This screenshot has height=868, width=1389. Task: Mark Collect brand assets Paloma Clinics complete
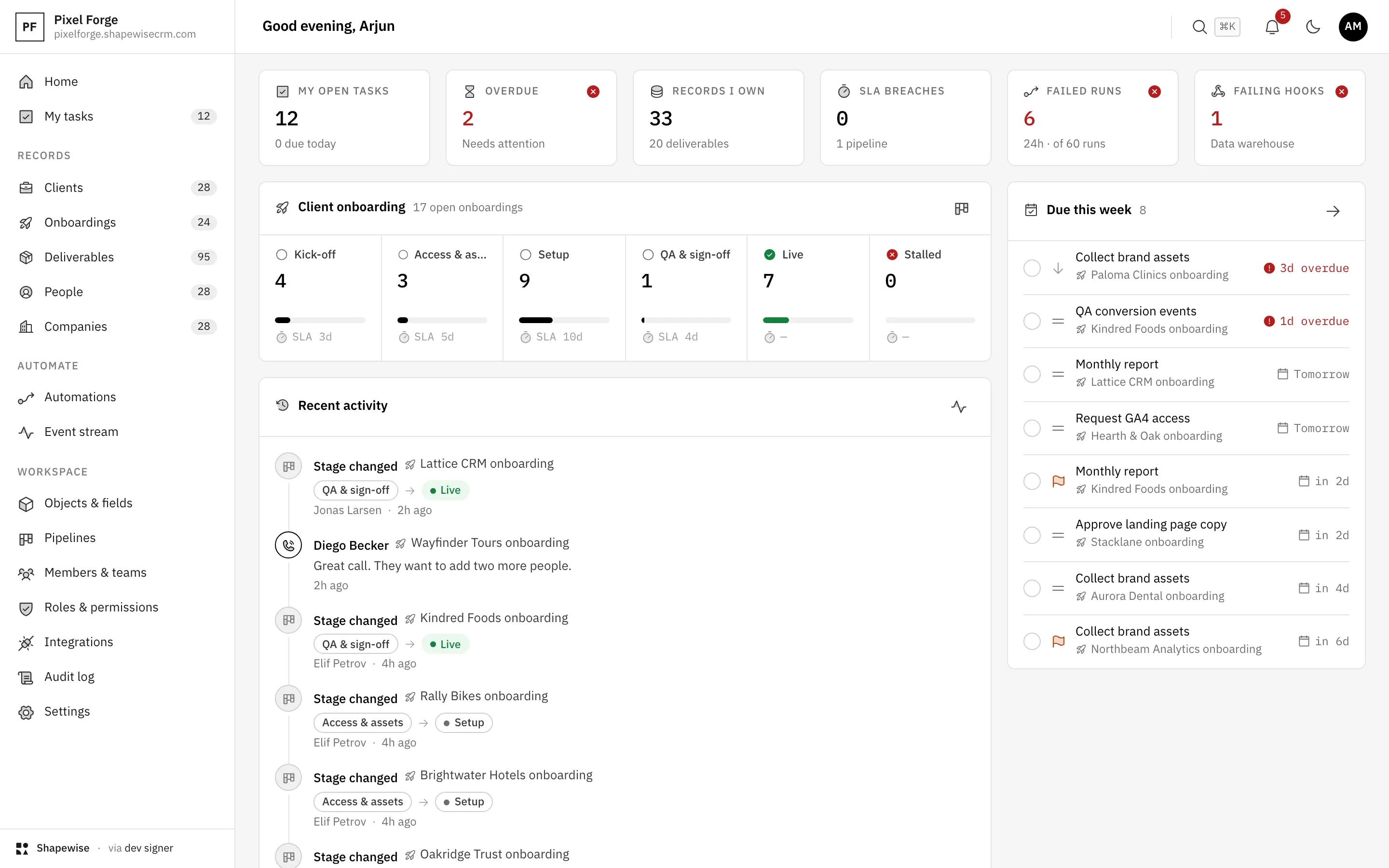pyautogui.click(x=1032, y=268)
